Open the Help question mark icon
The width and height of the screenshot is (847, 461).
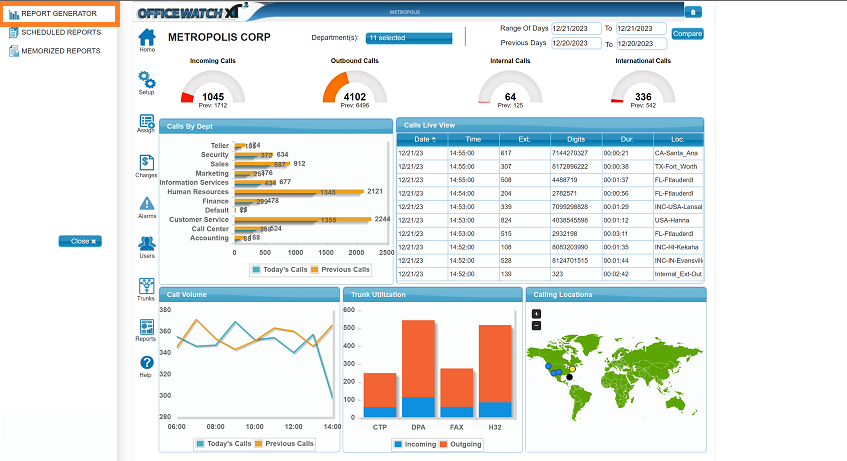pos(146,363)
